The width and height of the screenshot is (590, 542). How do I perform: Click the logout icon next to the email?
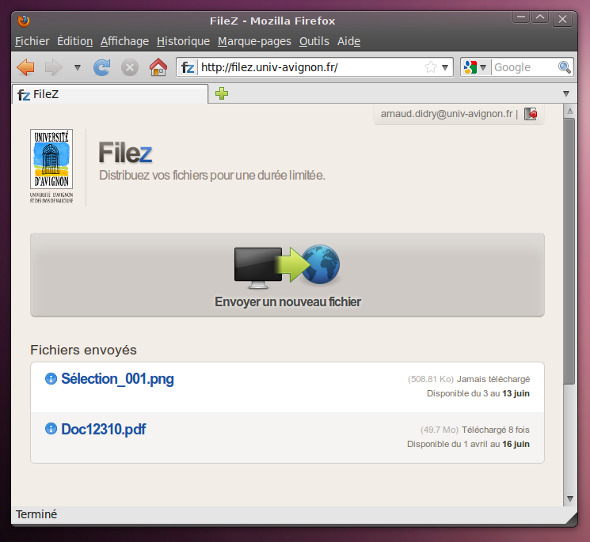[x=531, y=114]
